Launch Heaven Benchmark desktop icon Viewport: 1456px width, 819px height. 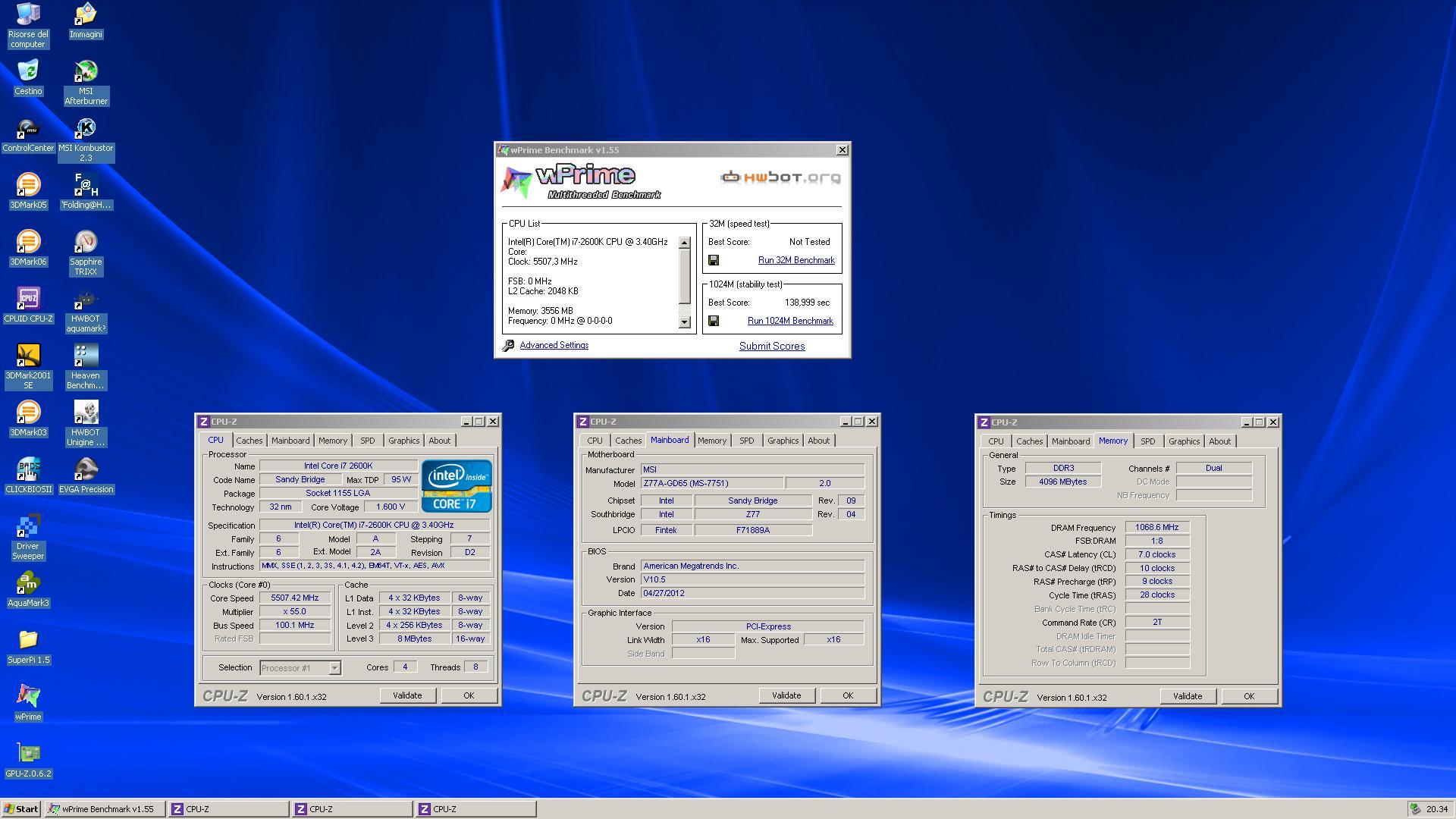[x=86, y=366]
